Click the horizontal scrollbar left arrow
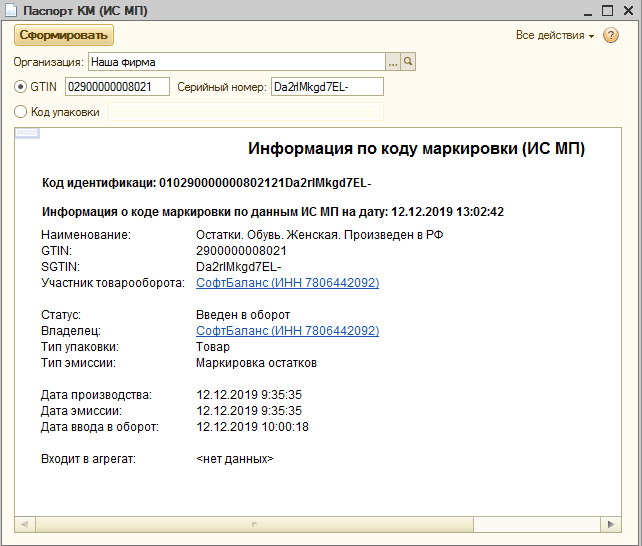642x546 pixels. [21, 524]
